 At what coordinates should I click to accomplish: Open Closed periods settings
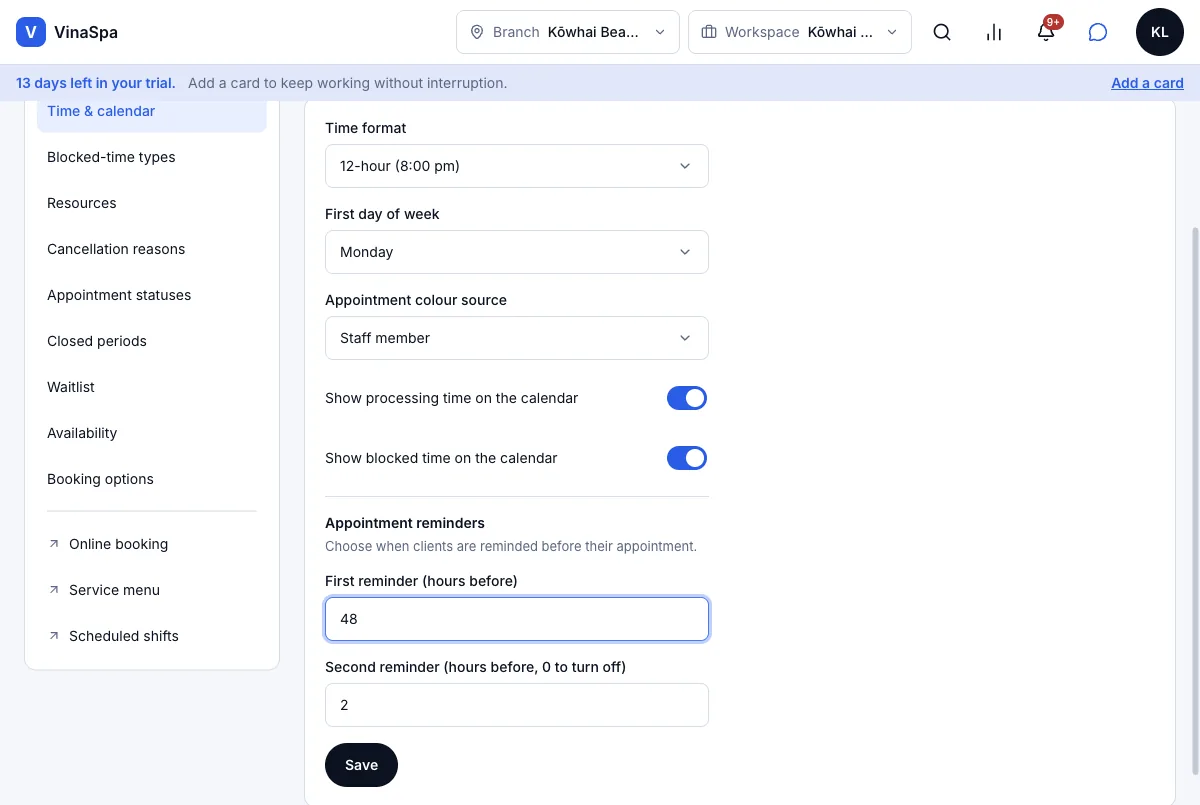point(152,341)
